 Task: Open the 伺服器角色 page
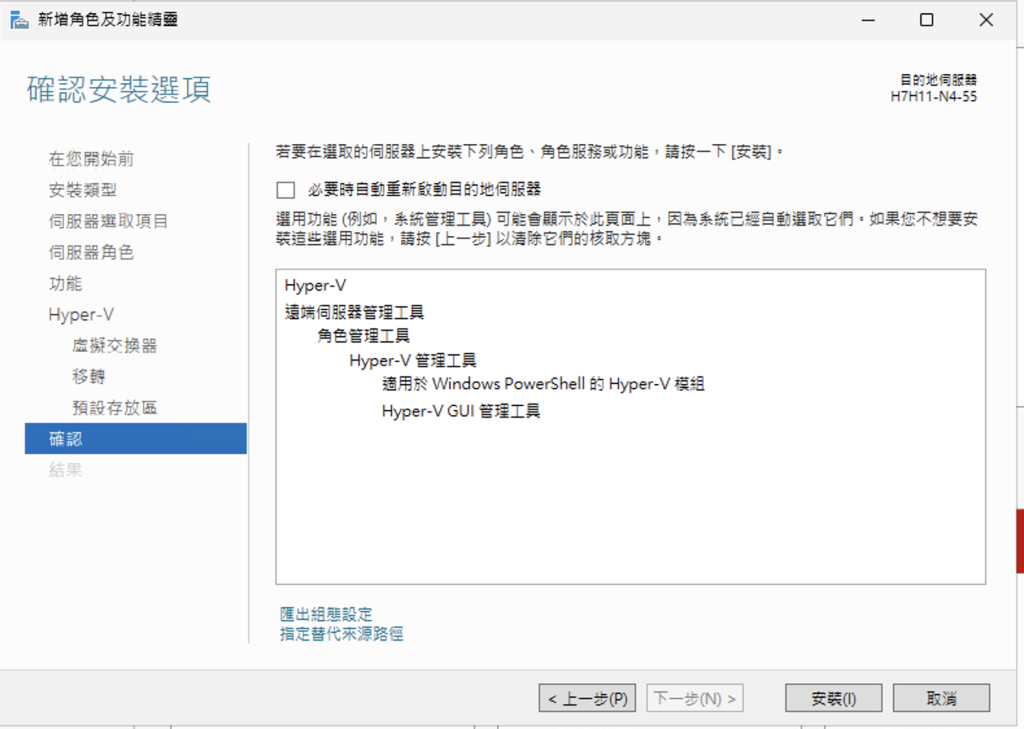(x=91, y=252)
